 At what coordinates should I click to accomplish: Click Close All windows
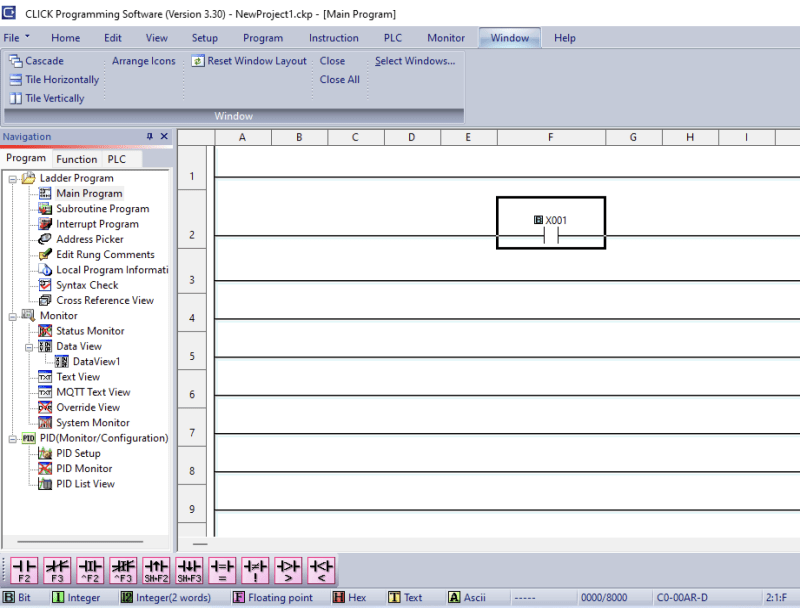[x=340, y=80]
